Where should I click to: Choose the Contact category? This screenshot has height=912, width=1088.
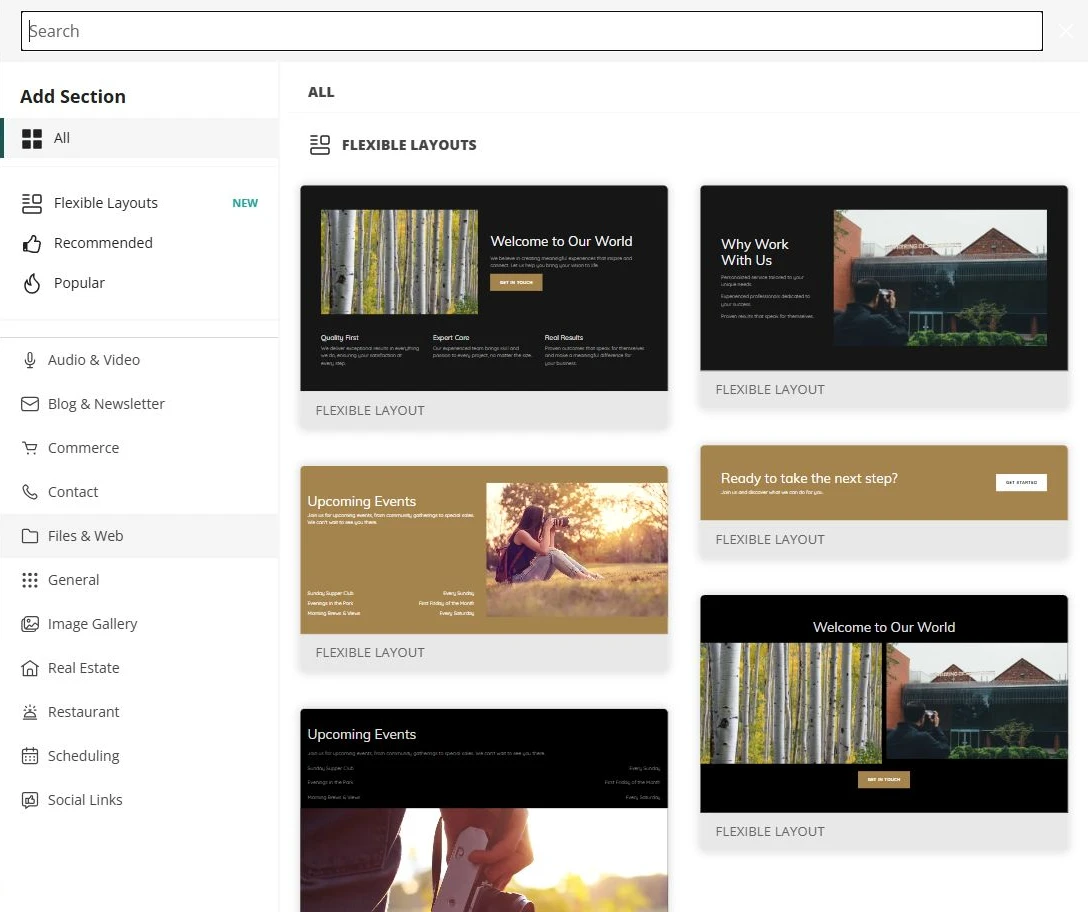(x=73, y=492)
